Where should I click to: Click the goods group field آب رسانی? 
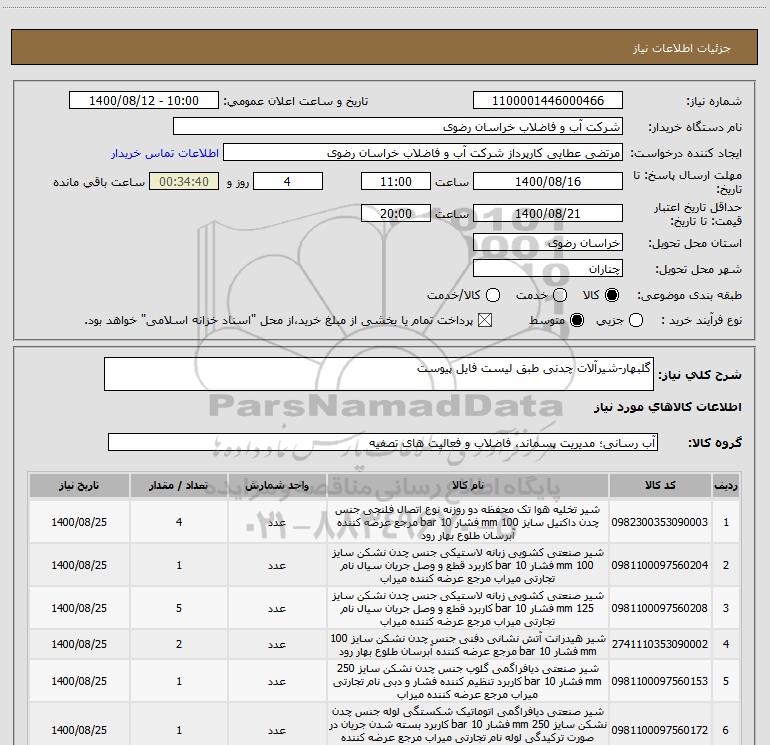(x=383, y=442)
